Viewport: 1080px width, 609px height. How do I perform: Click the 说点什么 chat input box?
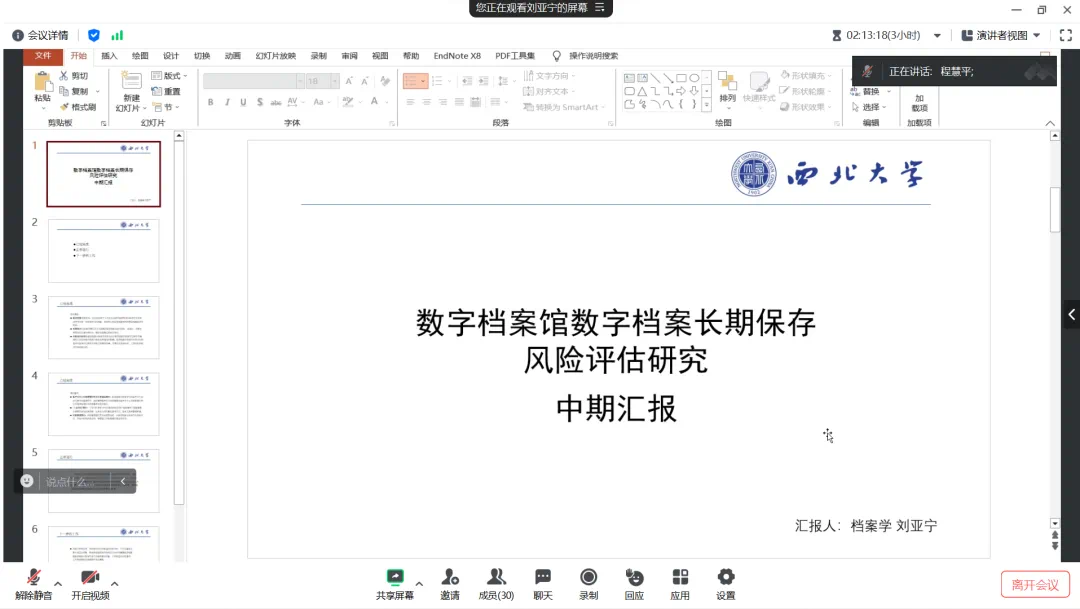click(x=70, y=481)
